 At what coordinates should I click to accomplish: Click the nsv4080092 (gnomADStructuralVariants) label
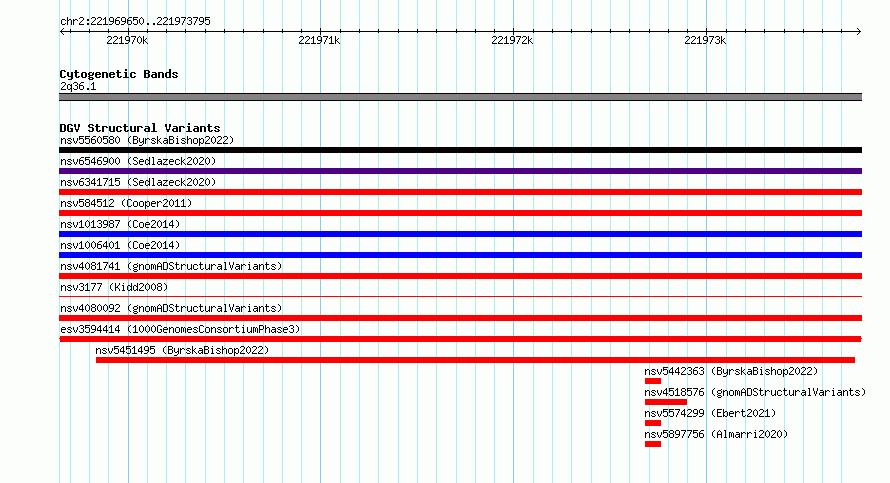click(x=171, y=308)
